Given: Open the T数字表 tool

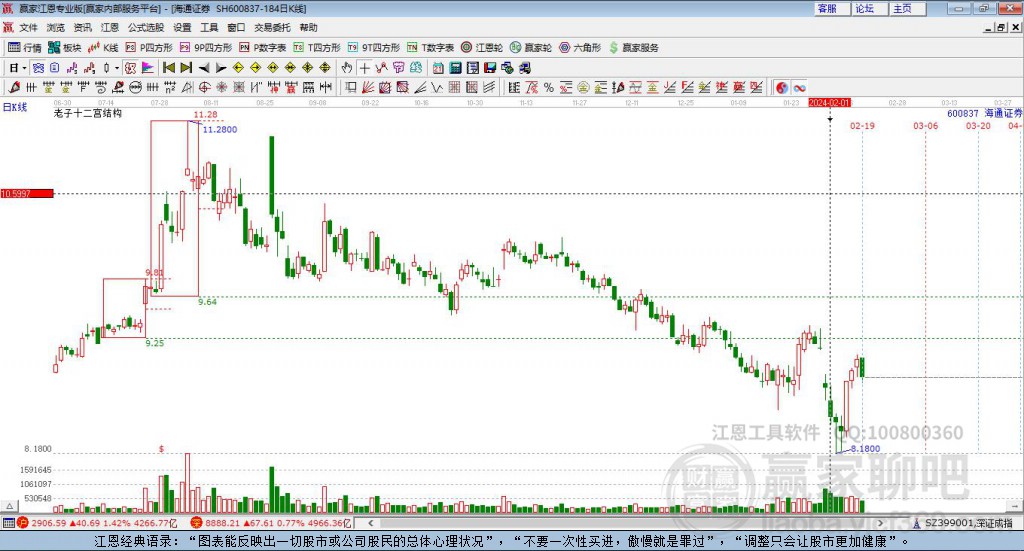Looking at the screenshot, I should [430, 48].
